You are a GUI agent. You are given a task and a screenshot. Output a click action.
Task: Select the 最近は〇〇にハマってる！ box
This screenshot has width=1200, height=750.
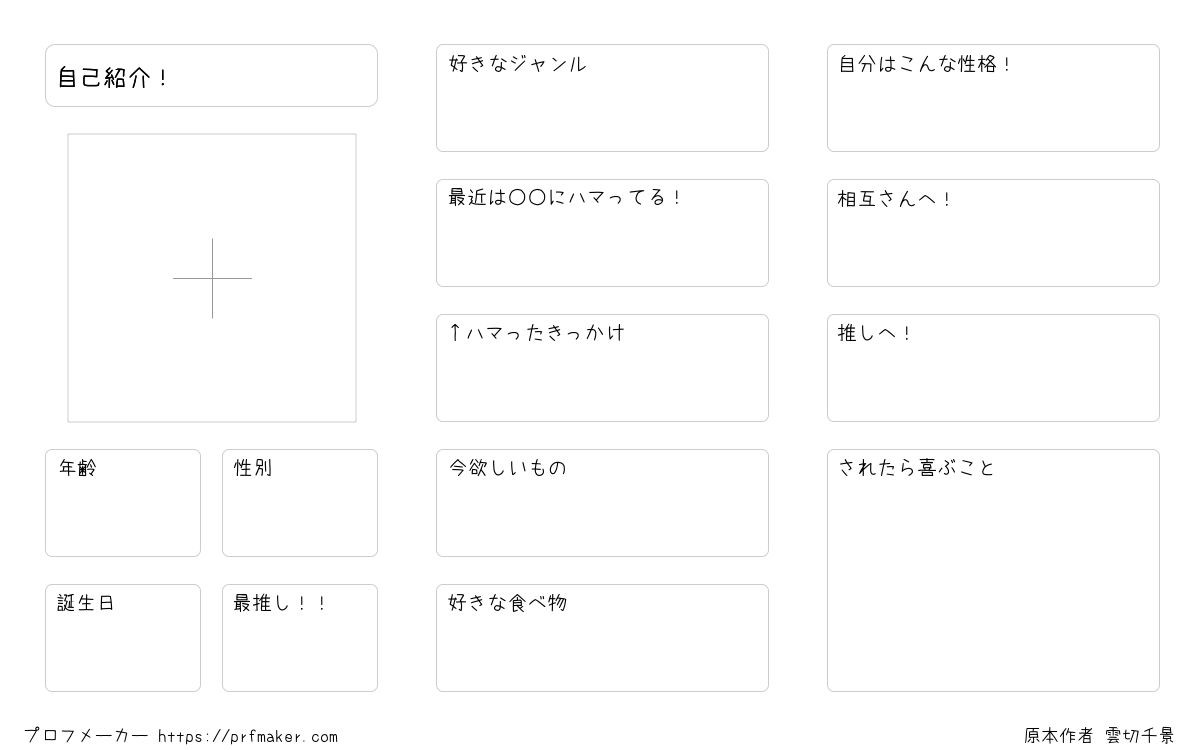pos(602,233)
